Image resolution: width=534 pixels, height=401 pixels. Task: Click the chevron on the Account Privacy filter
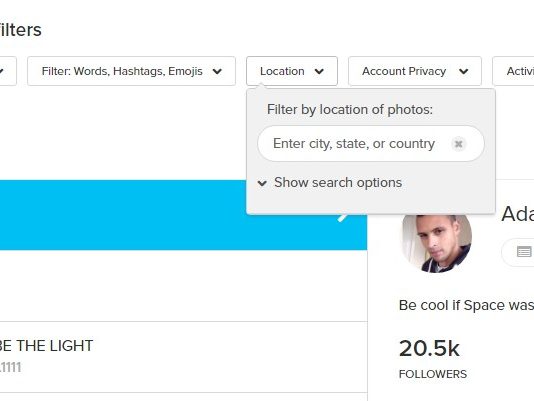pos(464,72)
